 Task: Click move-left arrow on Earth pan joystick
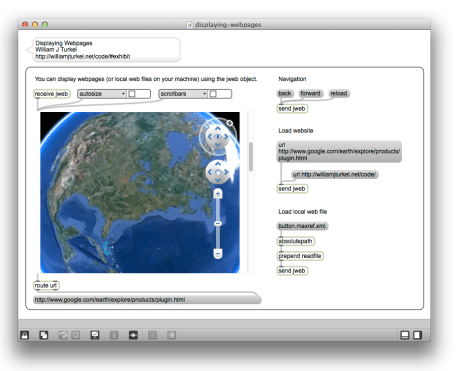pyautogui.click(x=210, y=172)
